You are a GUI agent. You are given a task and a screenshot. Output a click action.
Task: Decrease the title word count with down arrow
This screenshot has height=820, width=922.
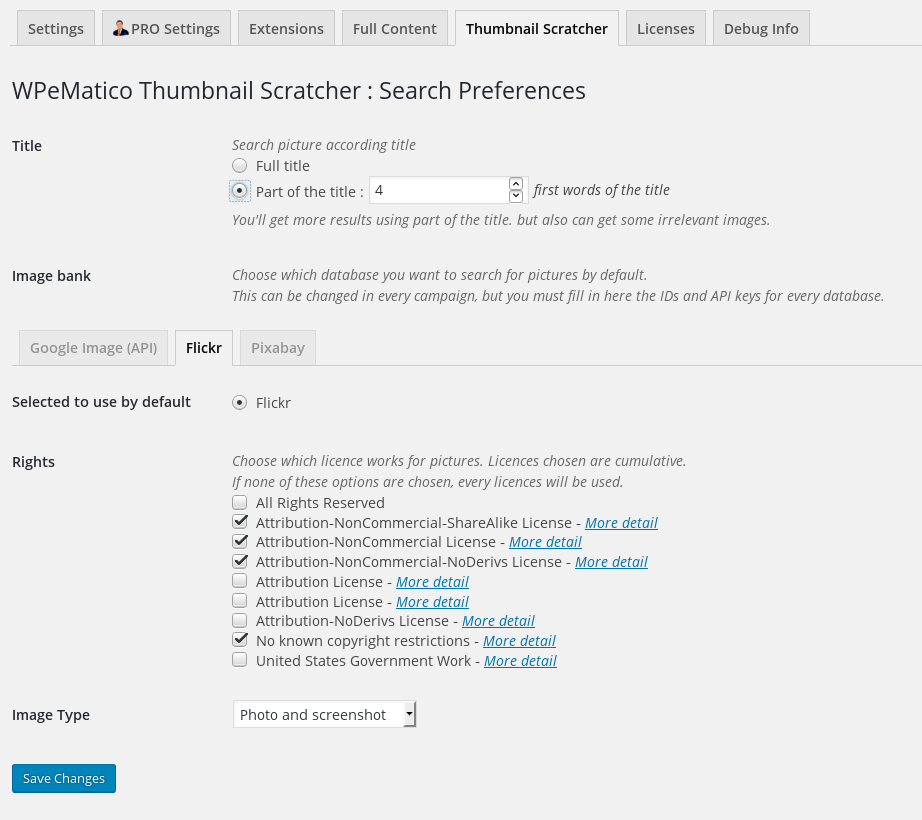pyautogui.click(x=516, y=196)
